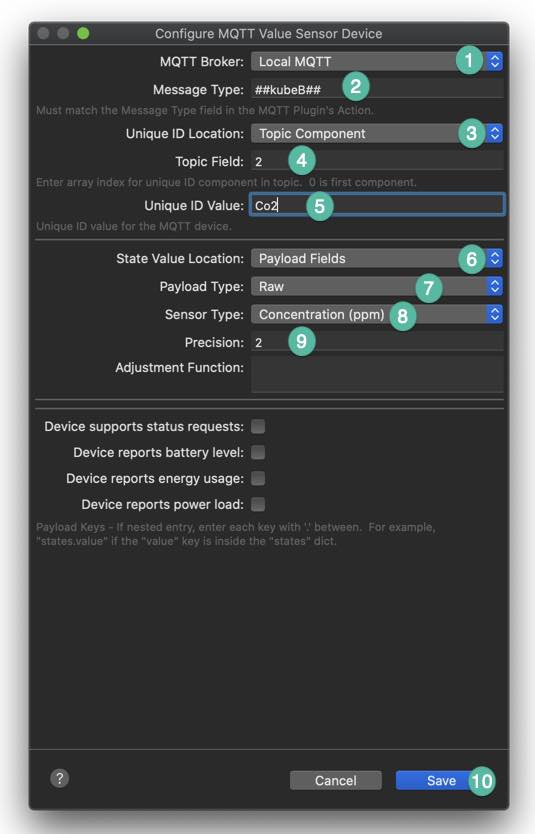
Task: Open the MQTT Broker dropdown arrows
Action: 495,61
